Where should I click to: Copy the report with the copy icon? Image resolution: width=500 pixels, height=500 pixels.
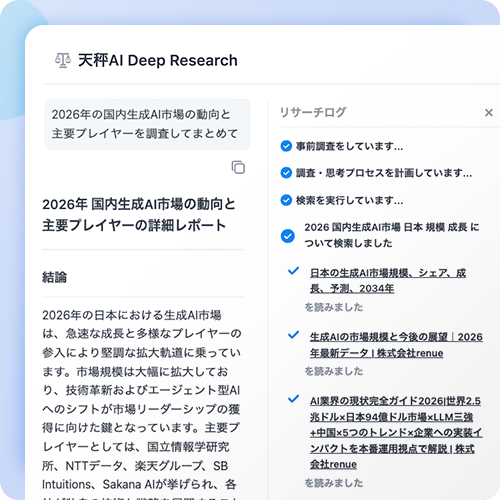238,167
